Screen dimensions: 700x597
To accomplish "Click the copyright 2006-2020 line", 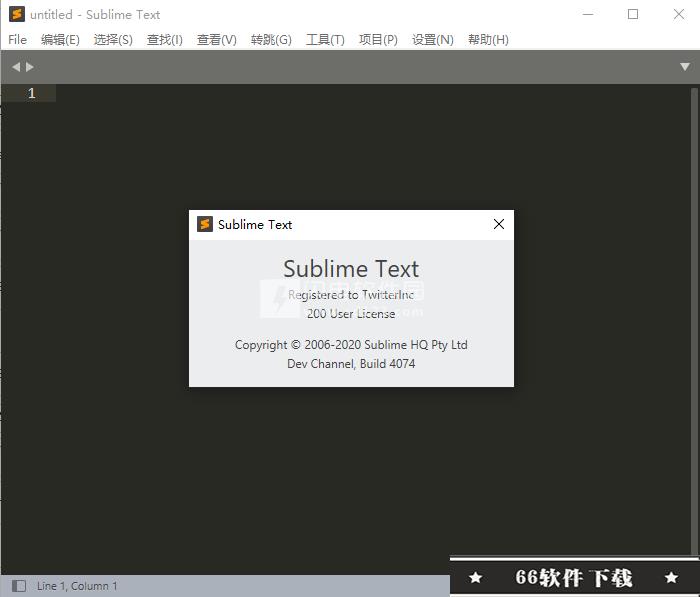I will pyautogui.click(x=351, y=345).
